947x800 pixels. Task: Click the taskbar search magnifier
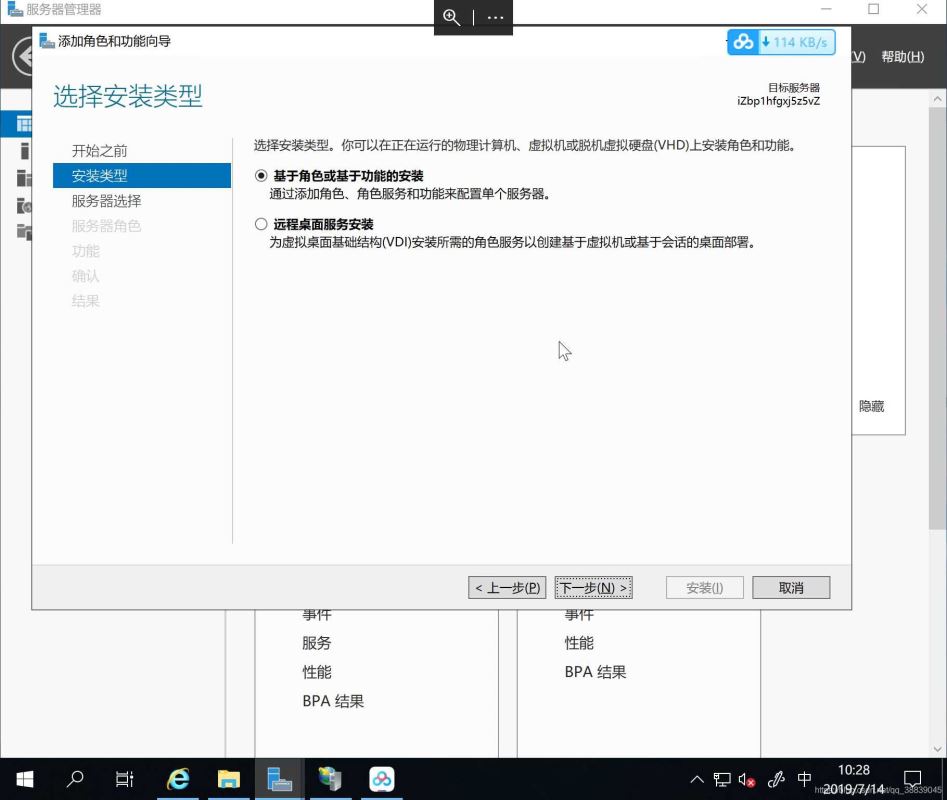[75, 779]
